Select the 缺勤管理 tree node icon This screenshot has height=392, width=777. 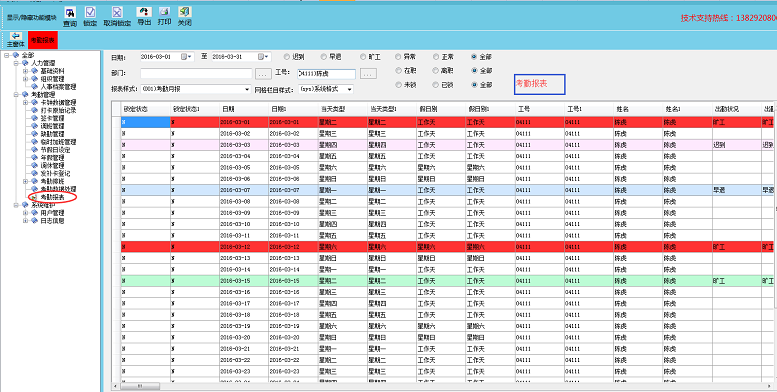click(x=34, y=134)
